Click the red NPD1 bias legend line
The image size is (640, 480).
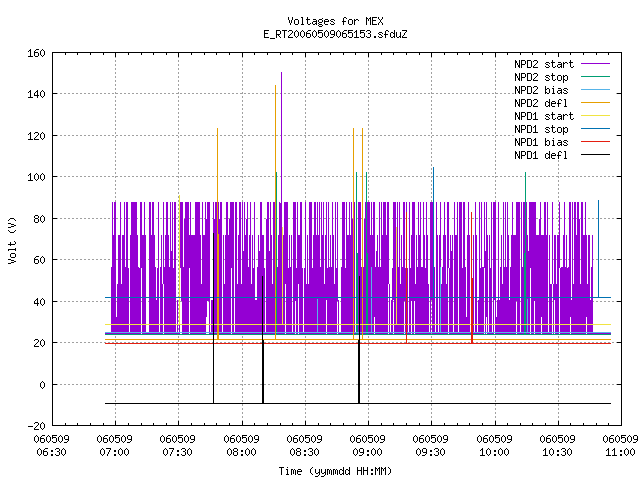tap(596, 142)
